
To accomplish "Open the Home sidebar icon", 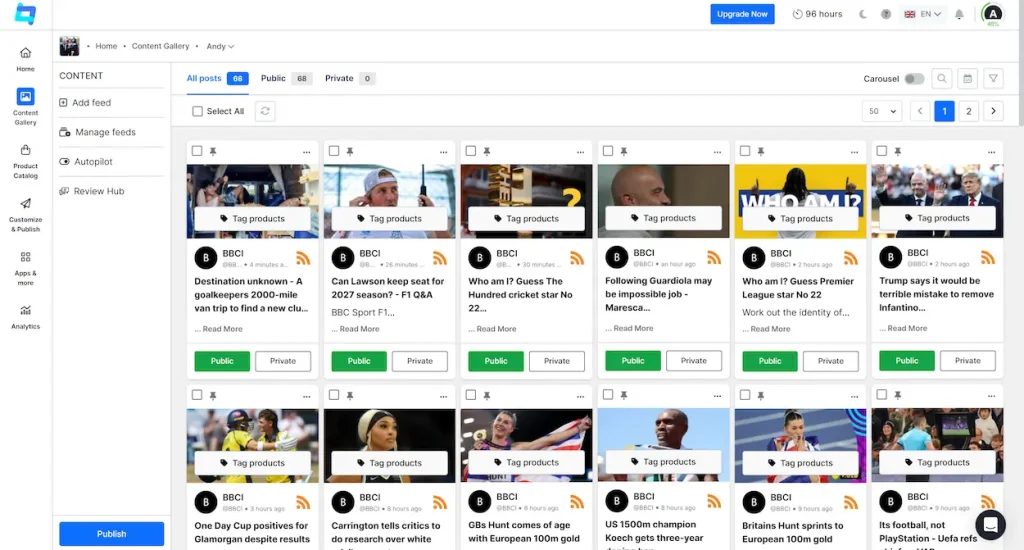I will (x=25, y=59).
